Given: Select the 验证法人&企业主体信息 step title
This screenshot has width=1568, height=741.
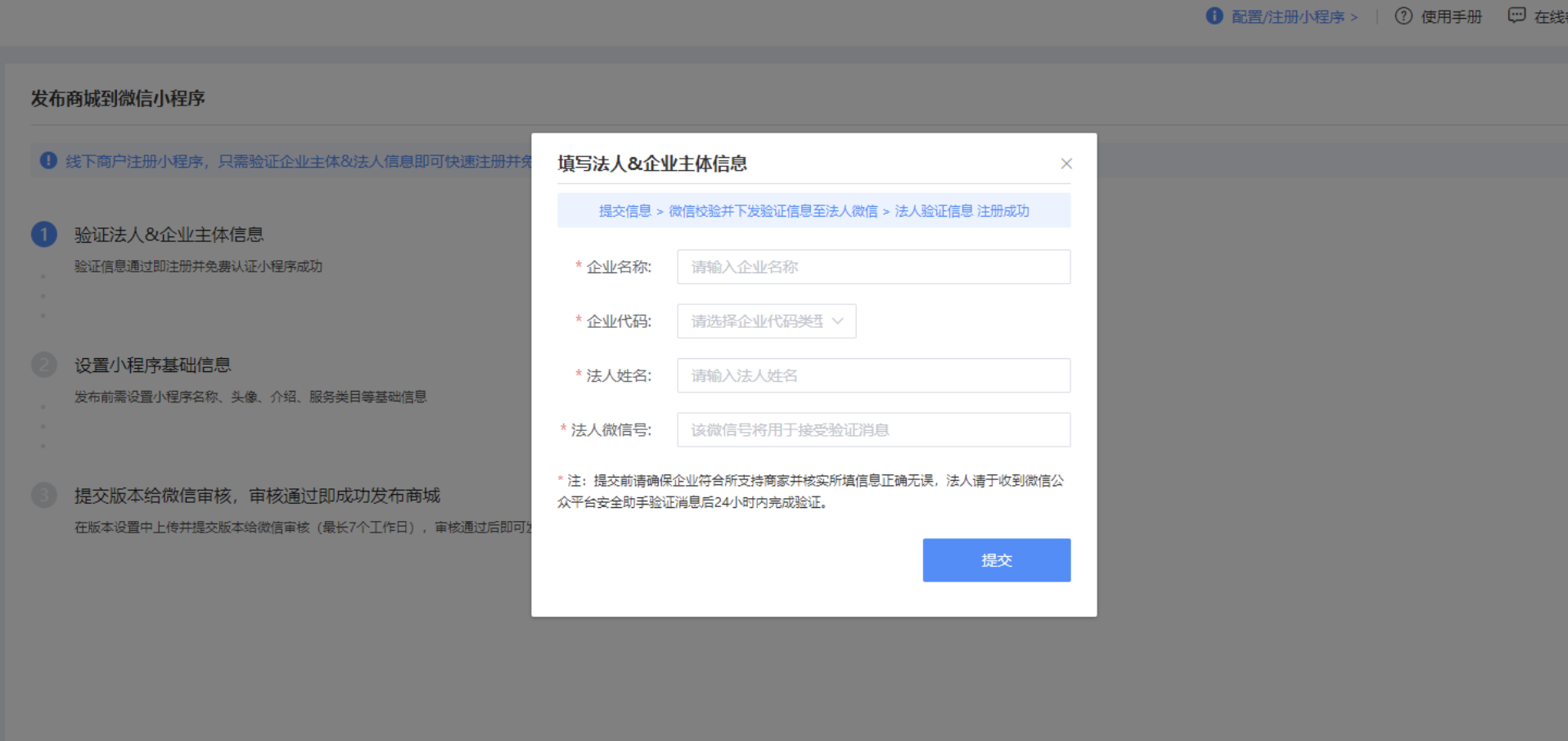Looking at the screenshot, I should [x=169, y=235].
